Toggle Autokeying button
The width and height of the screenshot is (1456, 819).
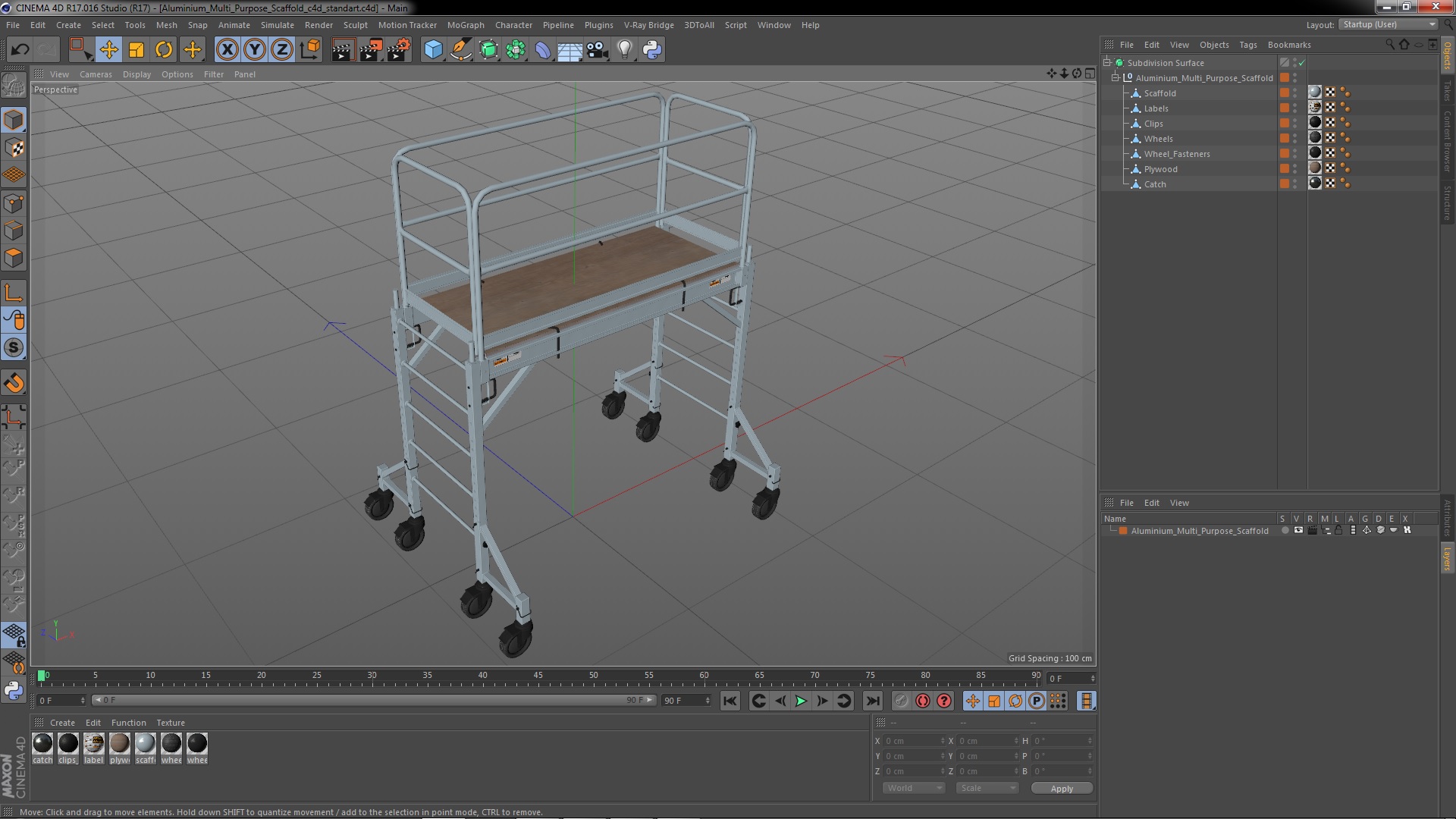point(922,701)
